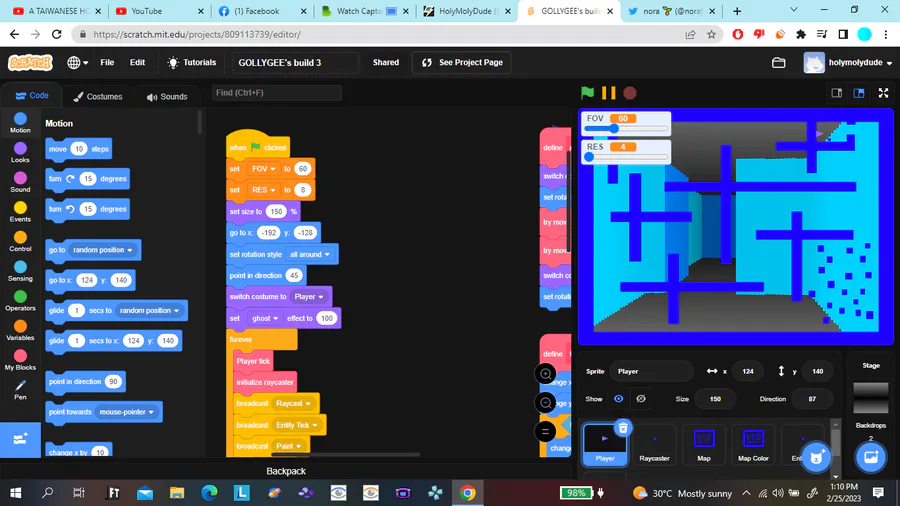Adjust the RES slider on stage
The image size is (900, 506).
pyautogui.click(x=626, y=157)
